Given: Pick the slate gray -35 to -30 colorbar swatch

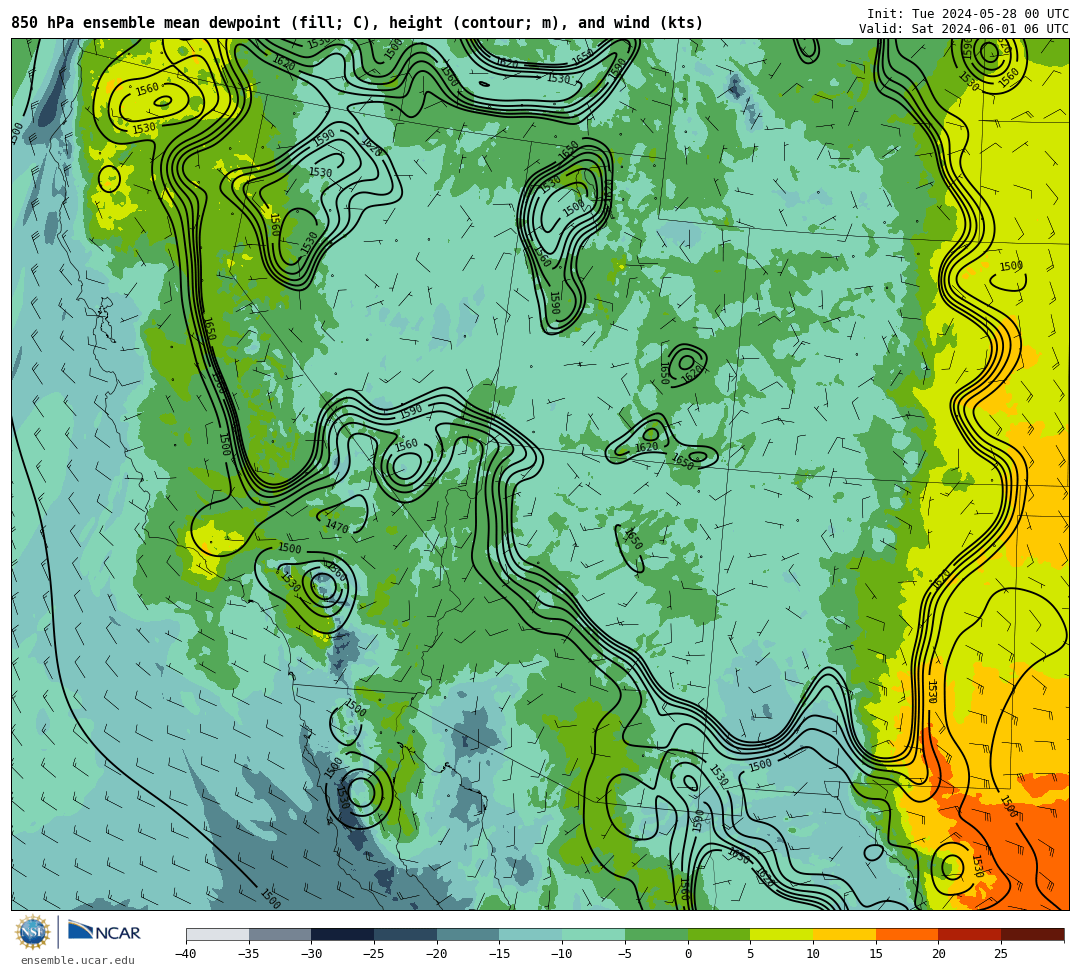Looking at the screenshot, I should (280, 934).
